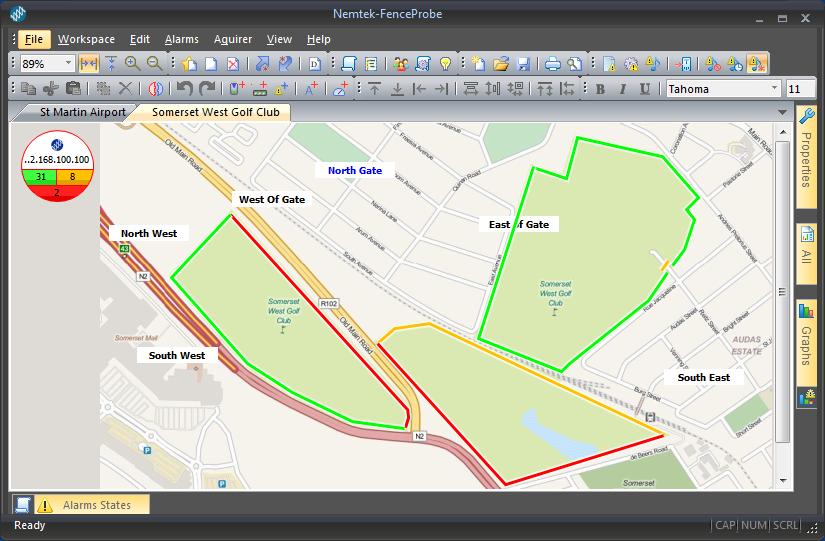
Task: Click the Undo arrow icon
Action: 184,89
